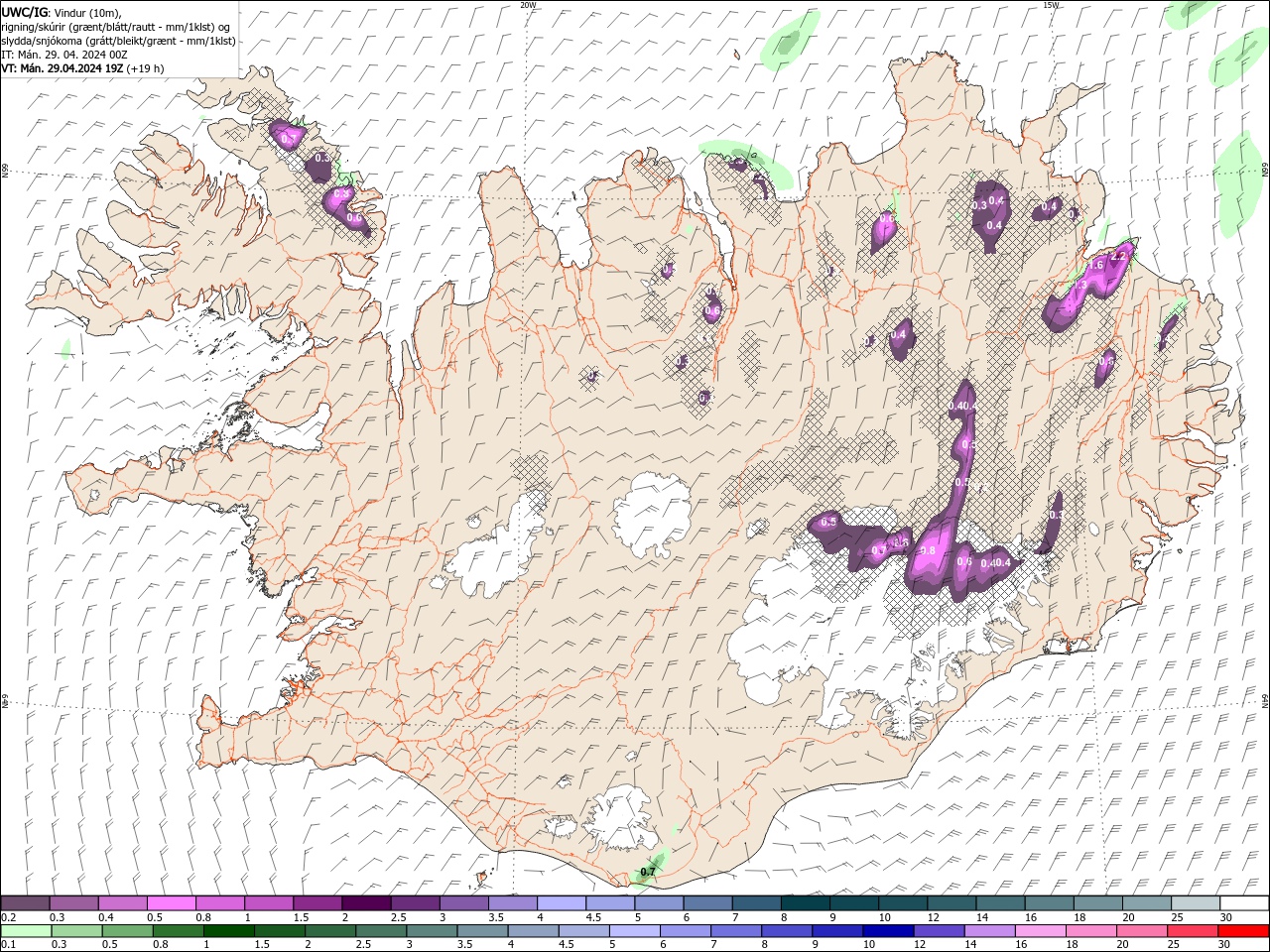Image resolution: width=1270 pixels, height=952 pixels.
Task: Click the 'IT: Mán. 29. 04. 2024 00Z' line
Action: click(64, 55)
